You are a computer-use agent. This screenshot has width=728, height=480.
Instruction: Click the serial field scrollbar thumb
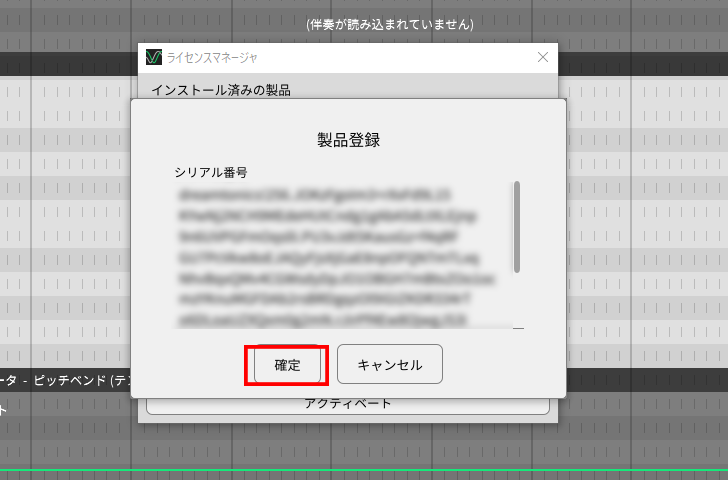click(517, 227)
